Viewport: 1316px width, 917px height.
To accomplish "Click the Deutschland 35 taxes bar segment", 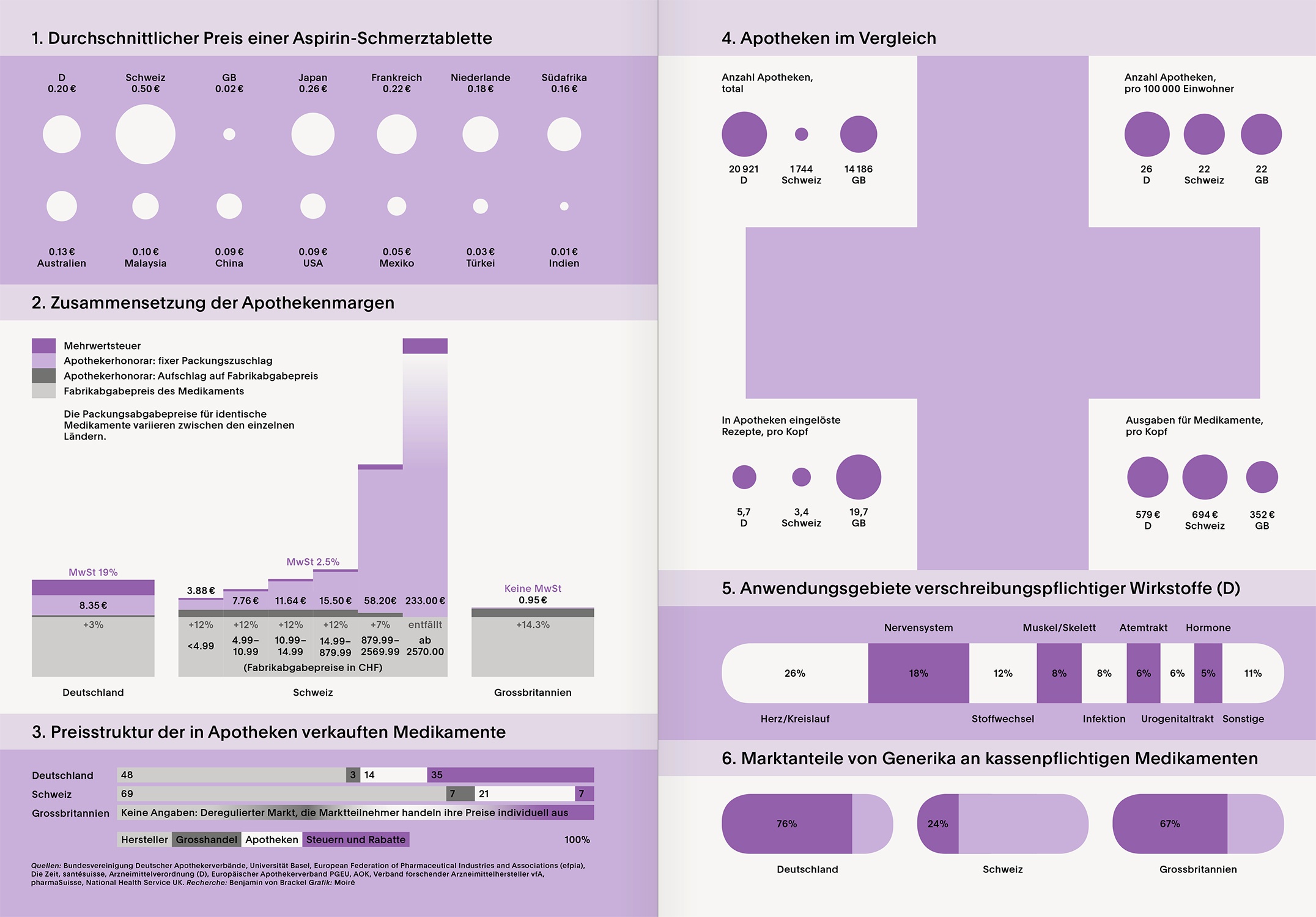I will (510, 775).
